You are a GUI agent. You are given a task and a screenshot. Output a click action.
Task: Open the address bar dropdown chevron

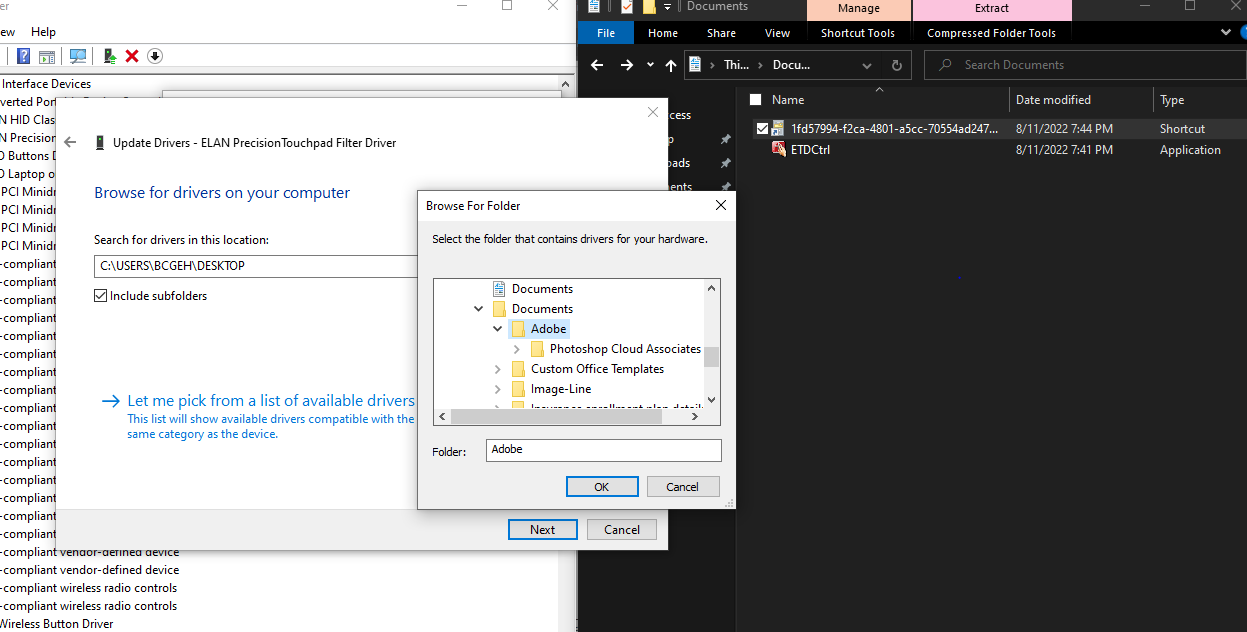point(866,64)
